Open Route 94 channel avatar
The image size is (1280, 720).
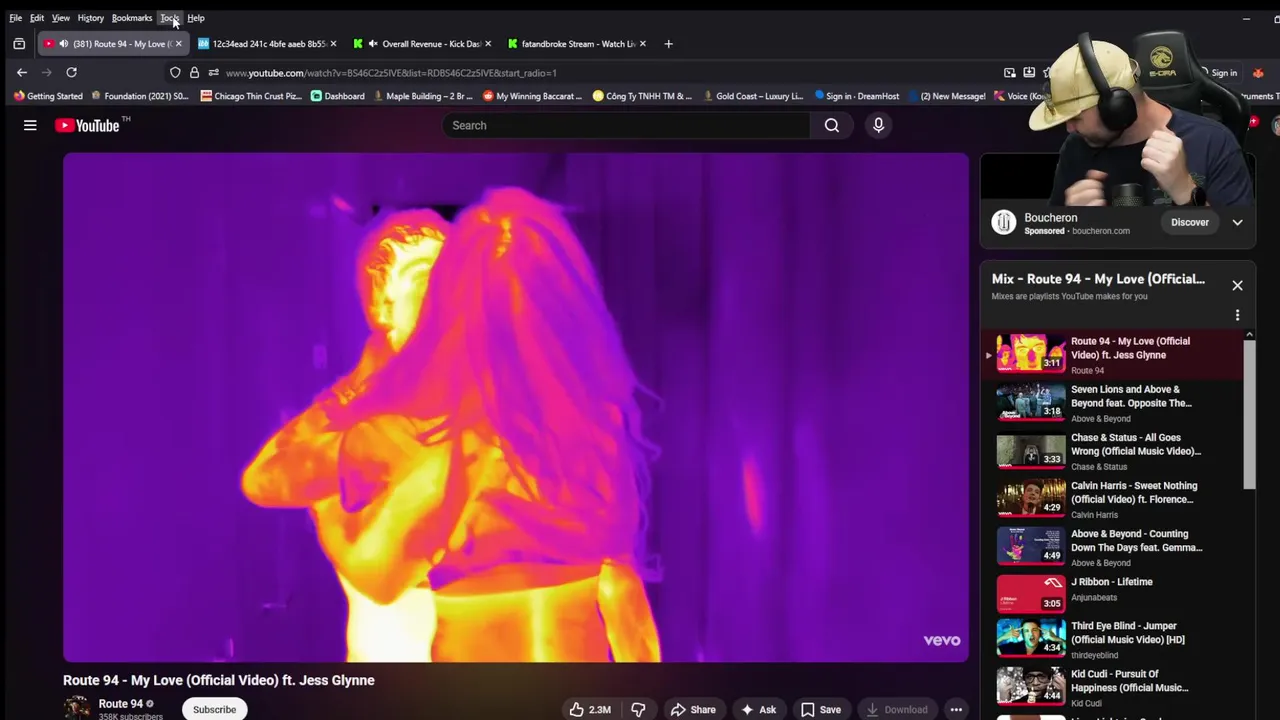click(77, 708)
